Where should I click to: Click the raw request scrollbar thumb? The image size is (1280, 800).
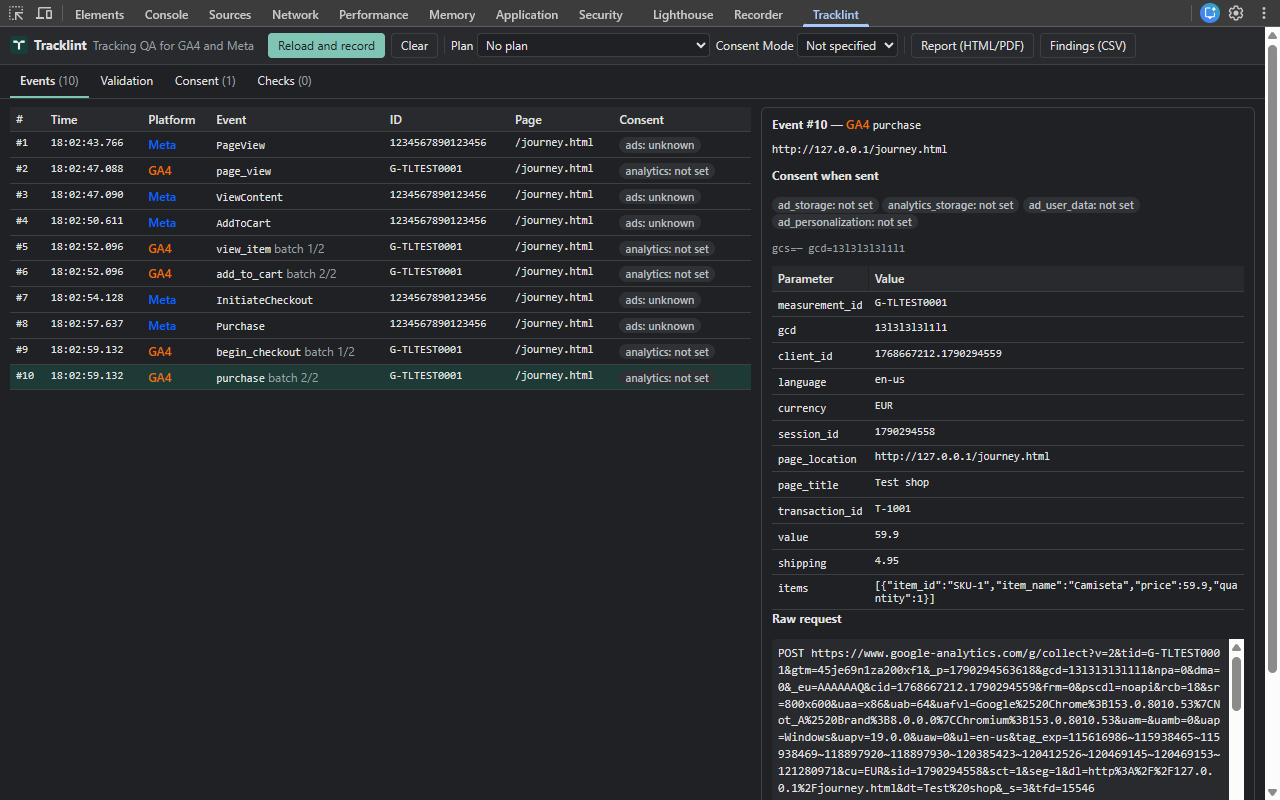pyautogui.click(x=1236, y=685)
